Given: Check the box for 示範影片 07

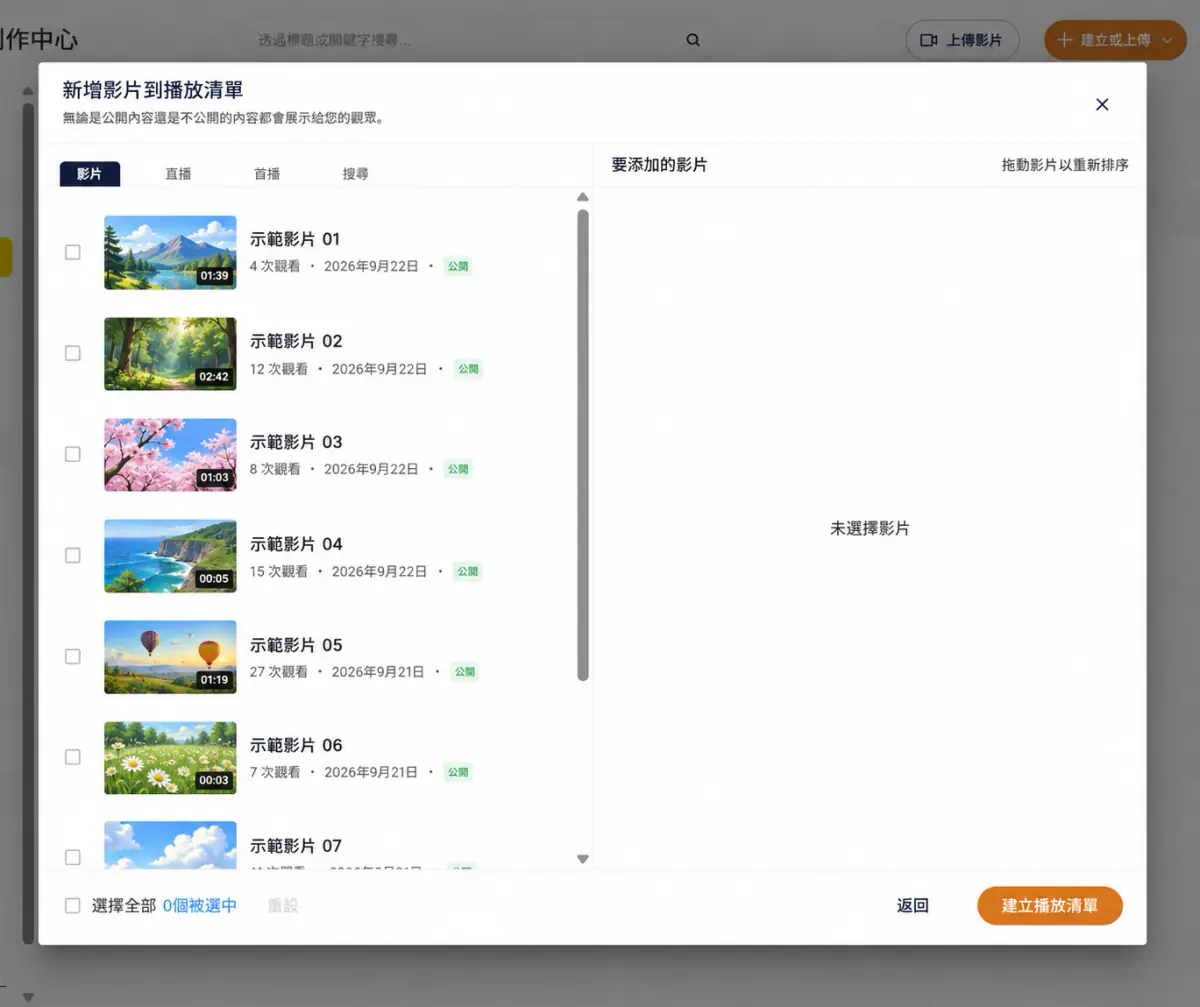Looking at the screenshot, I should click(x=73, y=857).
